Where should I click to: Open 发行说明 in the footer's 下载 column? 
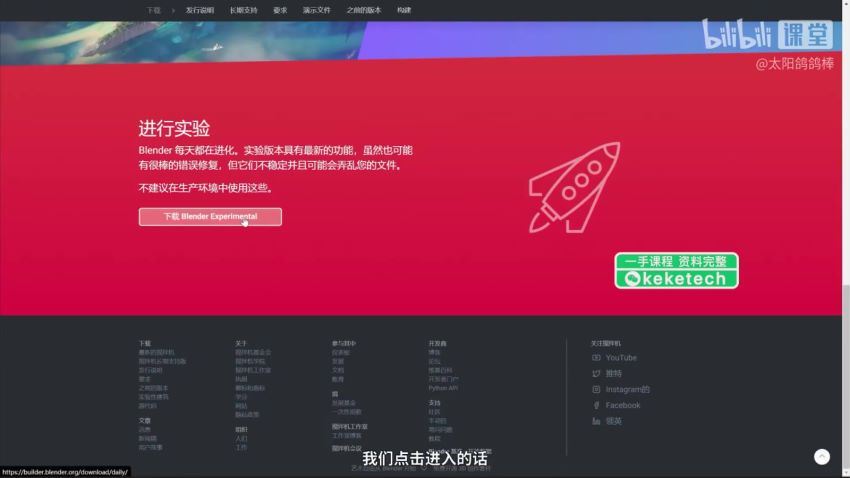coord(150,370)
